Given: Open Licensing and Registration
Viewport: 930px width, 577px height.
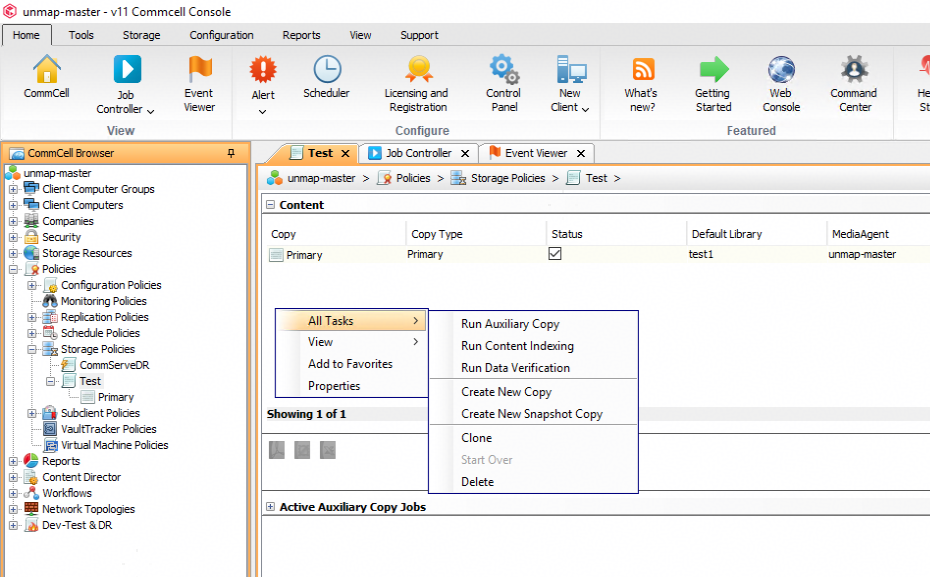Looking at the screenshot, I should coord(418,69).
